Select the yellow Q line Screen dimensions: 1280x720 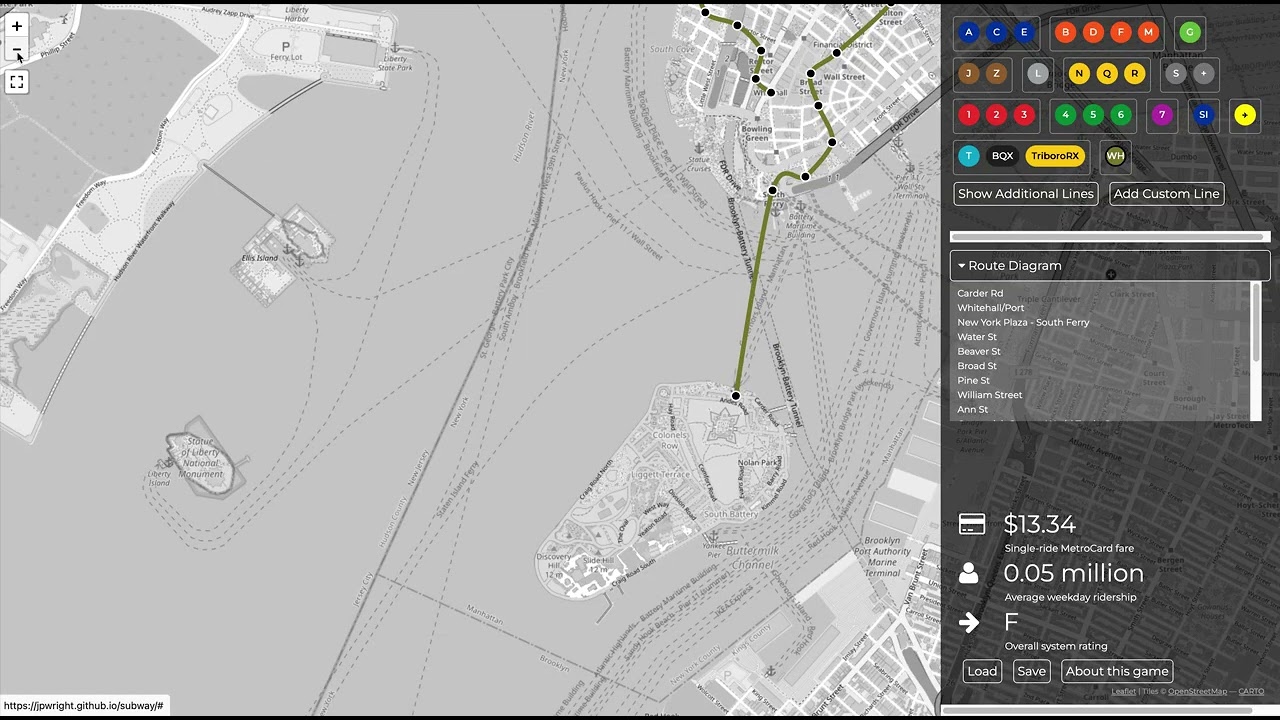point(1107,73)
